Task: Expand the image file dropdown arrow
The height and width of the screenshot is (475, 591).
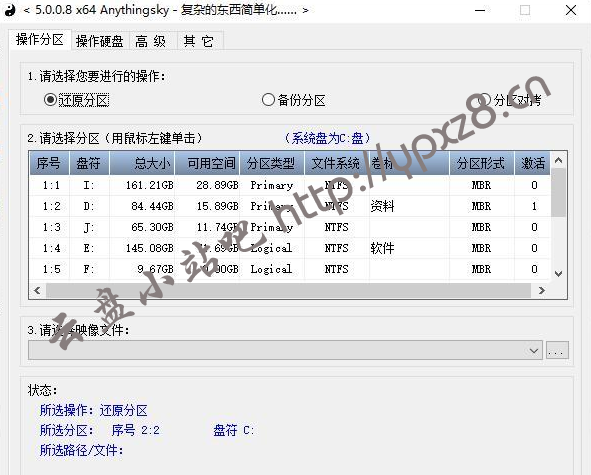Action: click(x=533, y=351)
